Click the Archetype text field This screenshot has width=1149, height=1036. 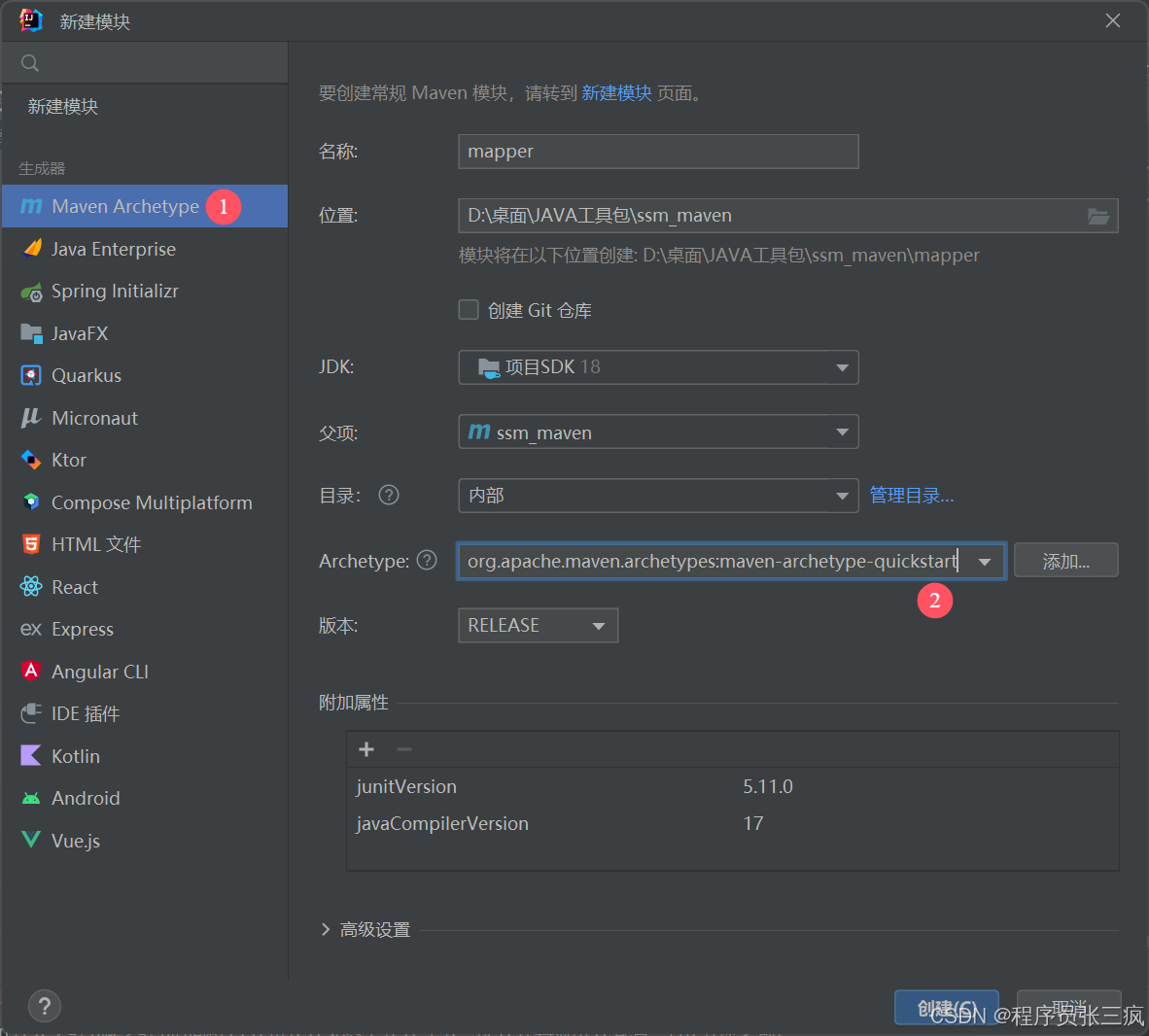[x=711, y=561]
